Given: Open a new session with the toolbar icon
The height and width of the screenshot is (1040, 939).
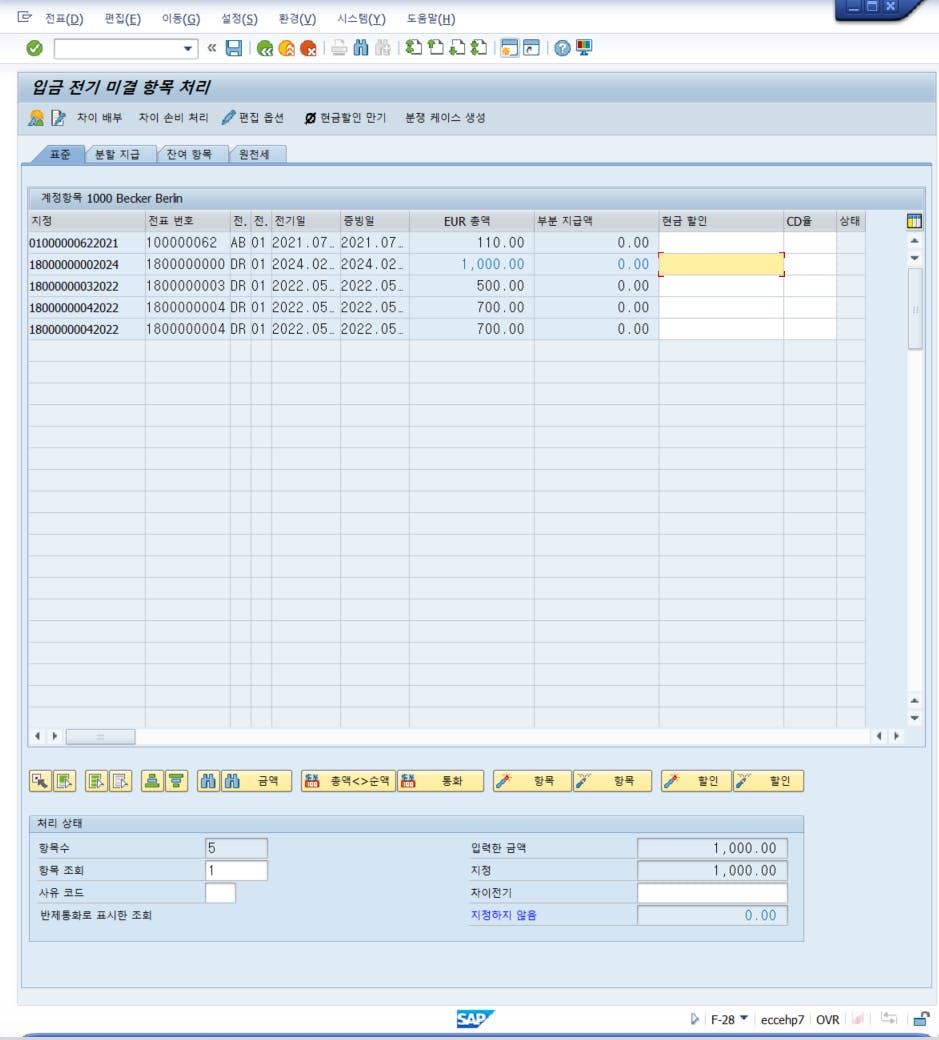Looking at the screenshot, I should click(509, 48).
